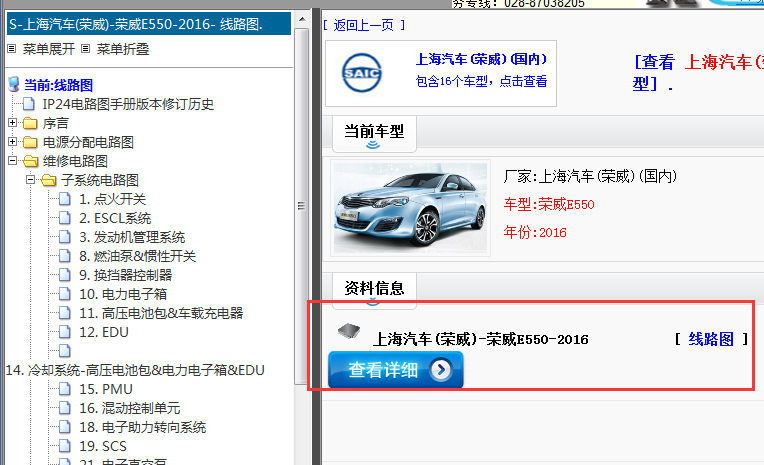Click 菜单折叠 to collapse all menus
This screenshot has height=465, width=764.
[x=123, y=49]
